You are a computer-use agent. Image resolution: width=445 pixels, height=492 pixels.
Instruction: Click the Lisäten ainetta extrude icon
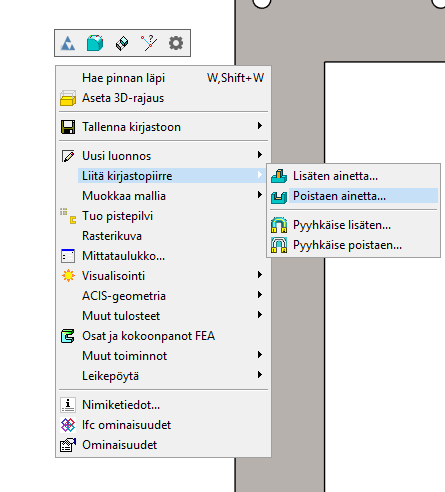[279, 176]
